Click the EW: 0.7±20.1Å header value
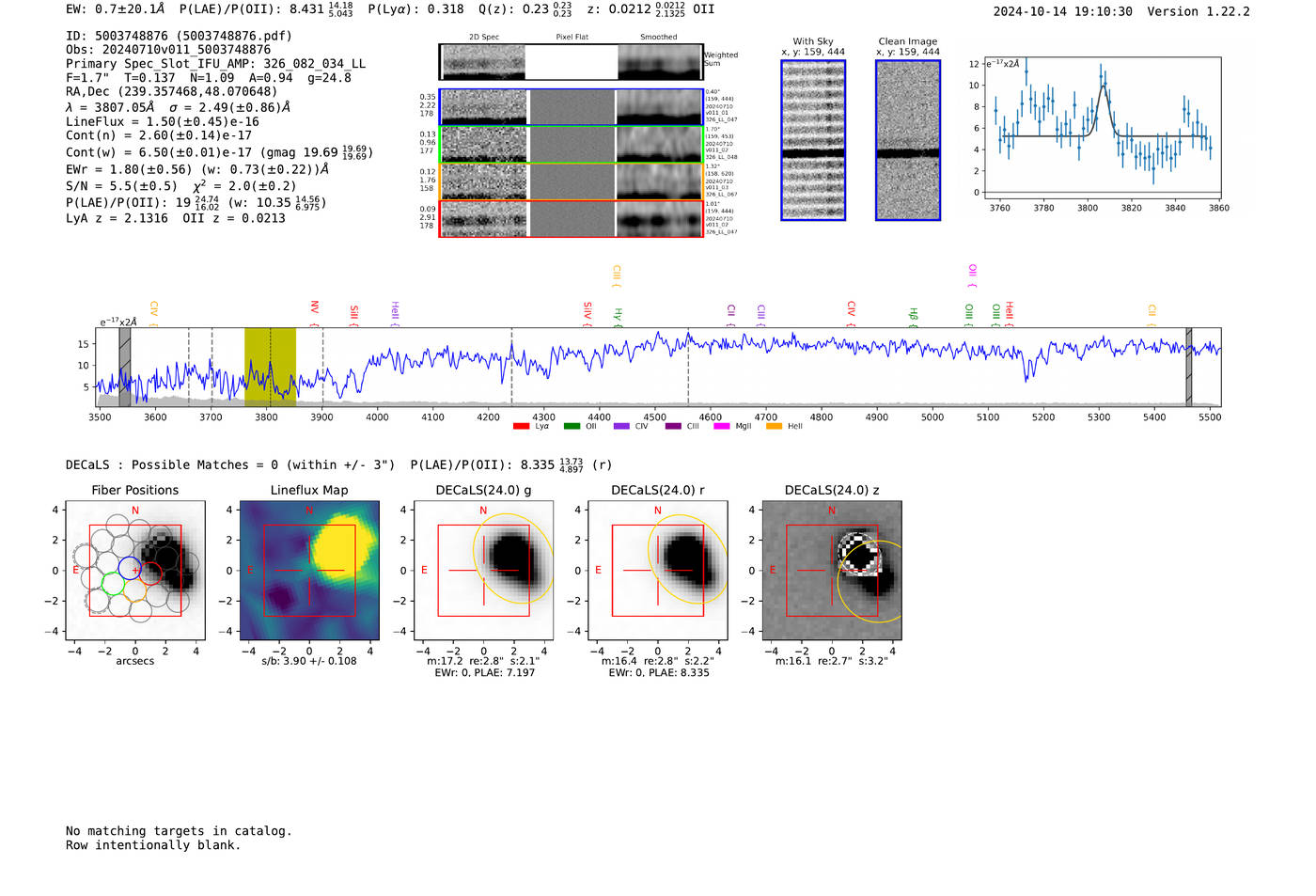Screen dimensions: 1316x896 [x=115, y=8]
